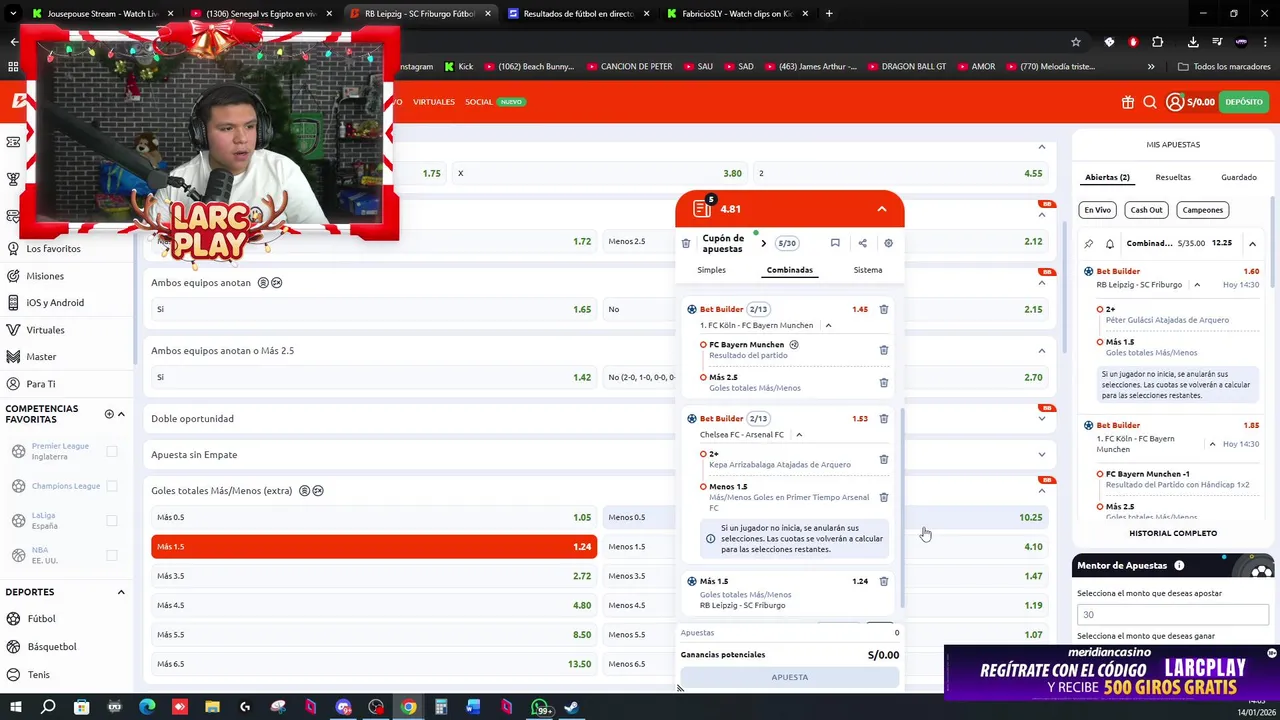The width and height of the screenshot is (1280, 720).
Task: Deselect highlighted Más 1.5 odds 1.24
Action: click(x=374, y=547)
